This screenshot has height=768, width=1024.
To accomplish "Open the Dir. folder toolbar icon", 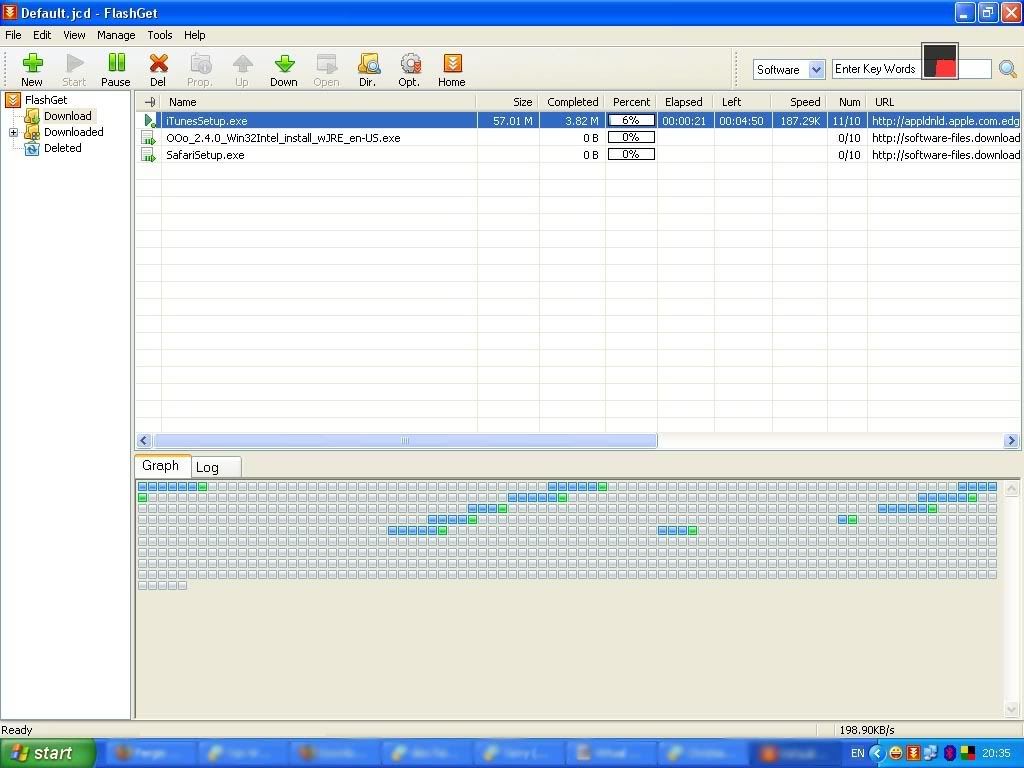I will tap(368, 70).
